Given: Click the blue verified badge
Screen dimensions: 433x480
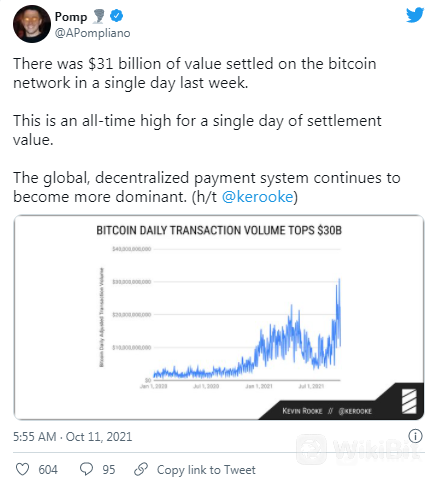Looking at the screenshot, I should click(116, 16).
